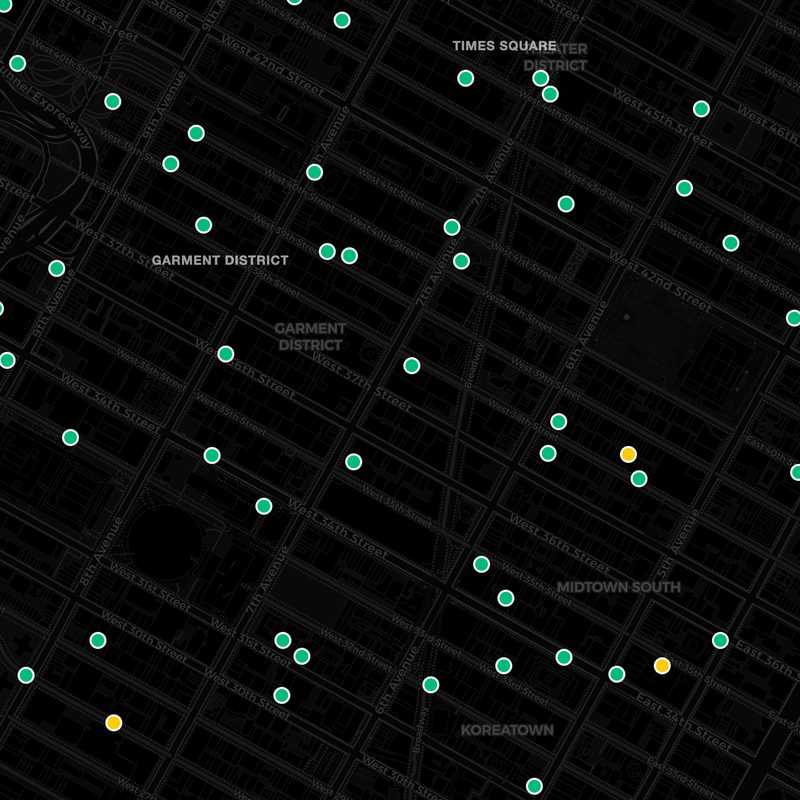
Task: Select green marker just below the East 40th yellow marker
Action: click(639, 479)
